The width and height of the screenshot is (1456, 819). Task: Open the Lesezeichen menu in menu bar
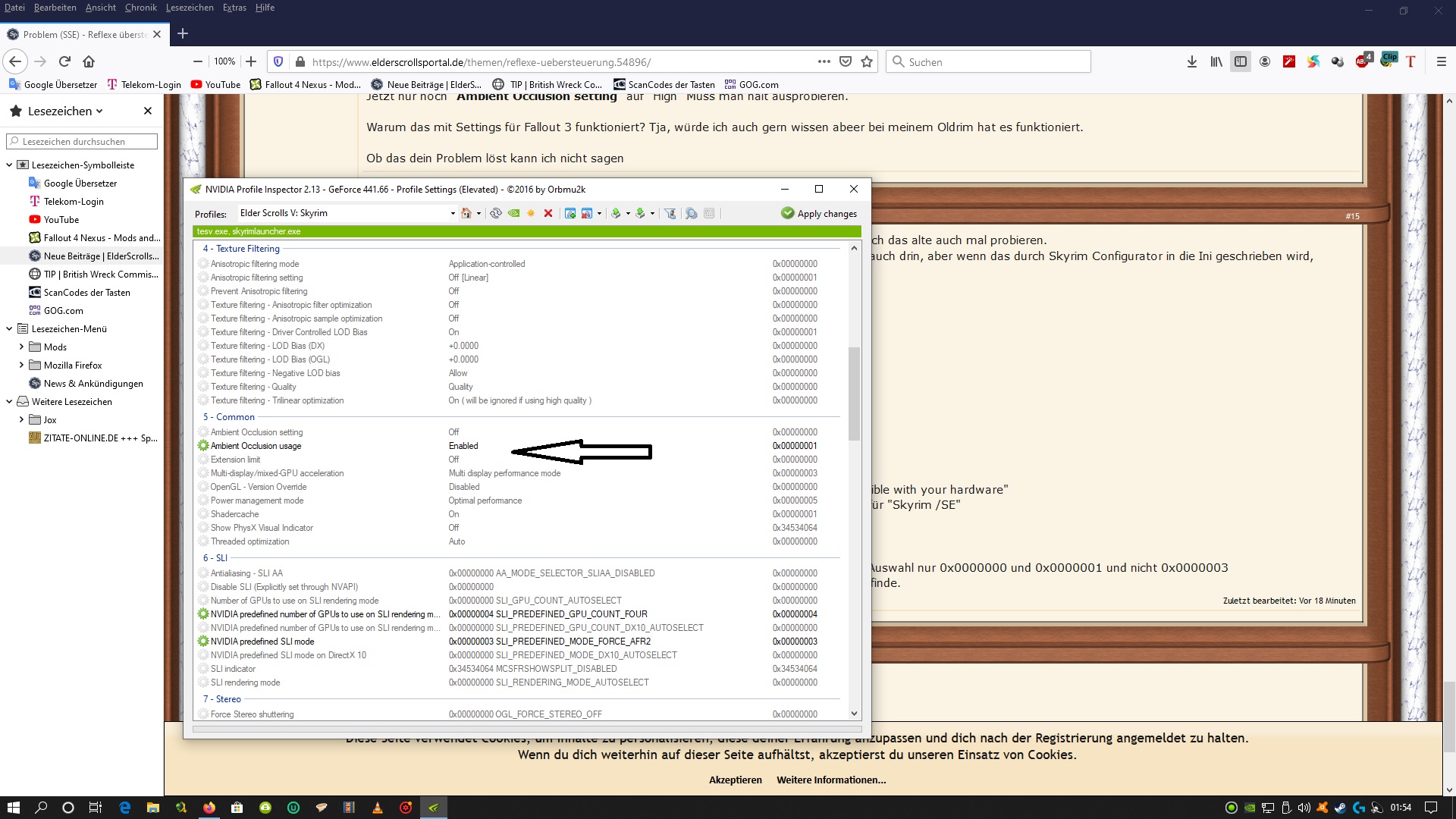coord(190,8)
